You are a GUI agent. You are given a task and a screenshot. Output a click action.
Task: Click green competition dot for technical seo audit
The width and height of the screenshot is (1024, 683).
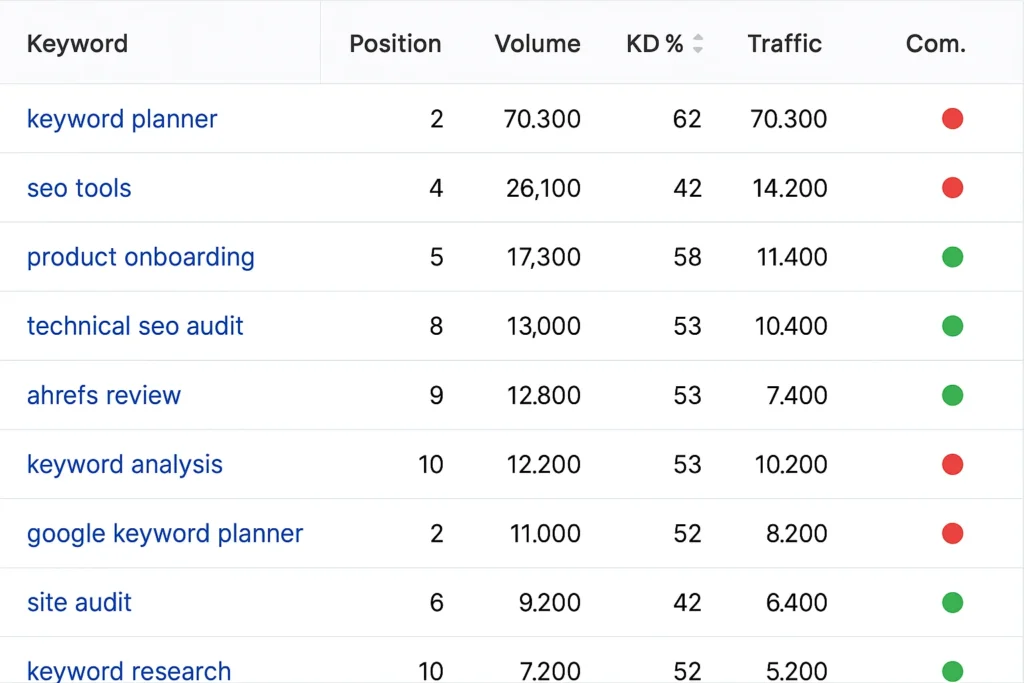click(952, 326)
